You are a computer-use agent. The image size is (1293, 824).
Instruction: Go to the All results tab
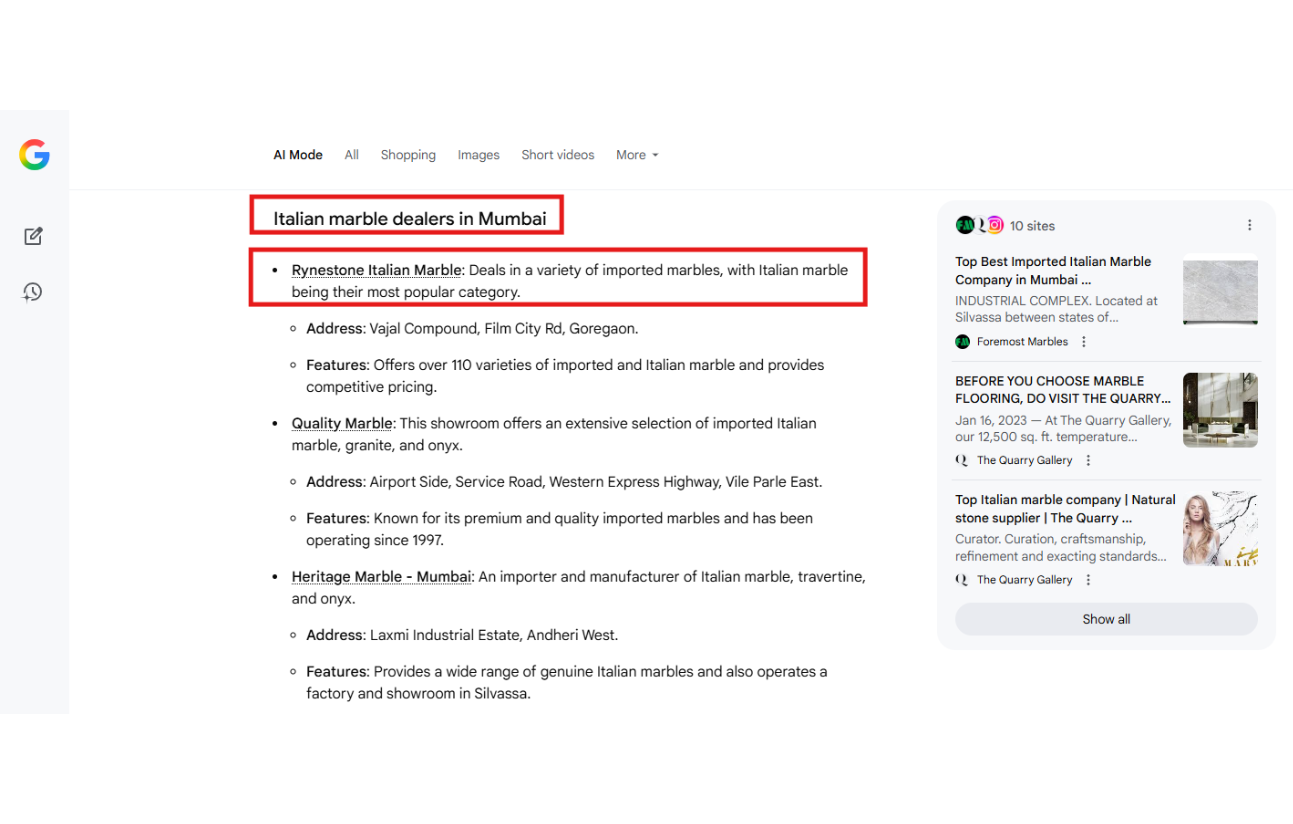351,155
